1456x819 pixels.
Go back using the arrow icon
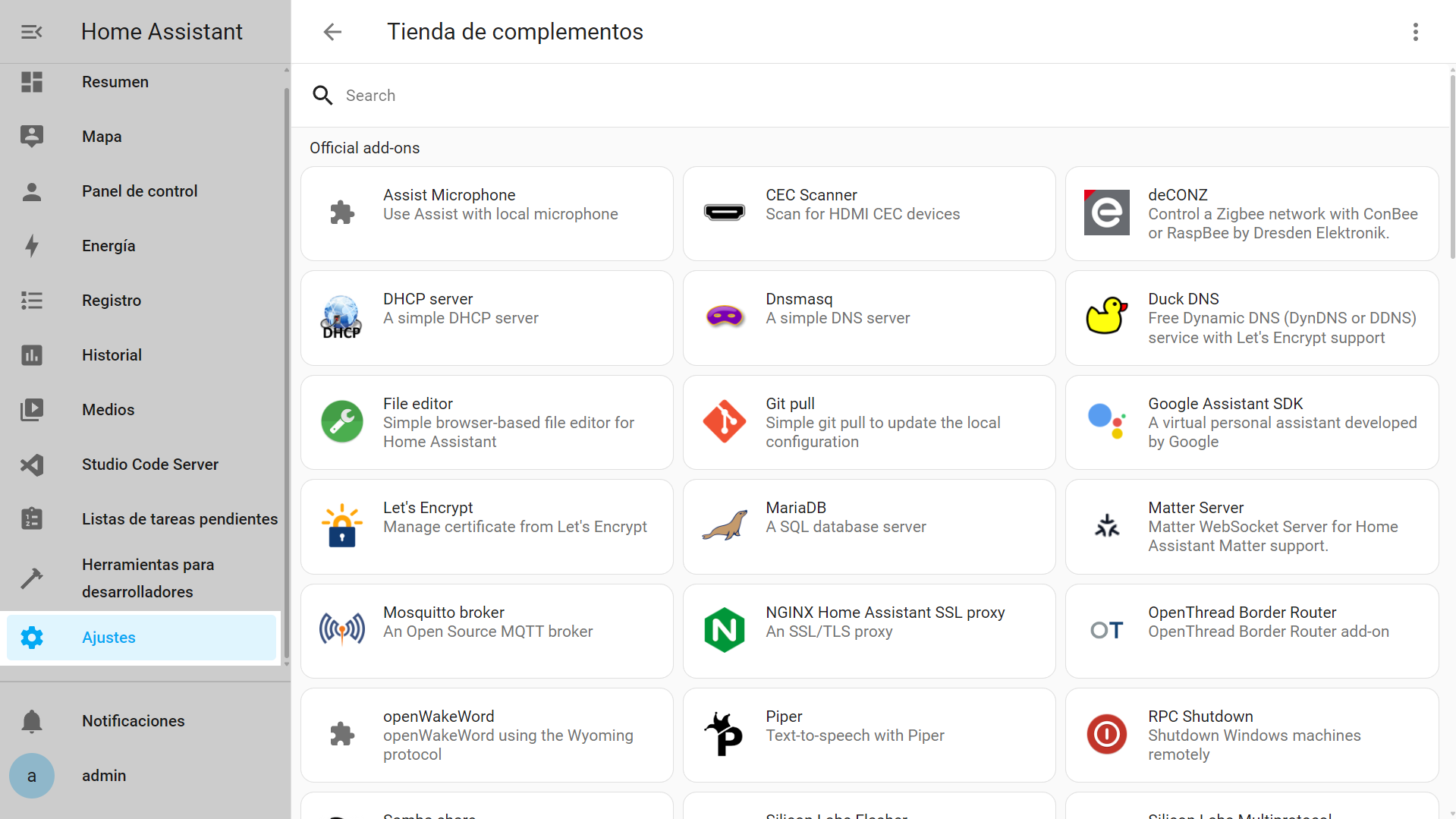click(332, 32)
